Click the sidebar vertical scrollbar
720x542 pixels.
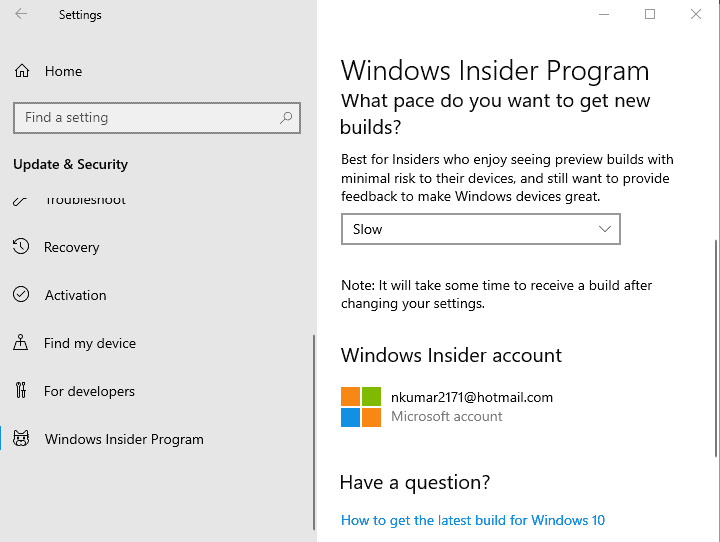point(314,432)
